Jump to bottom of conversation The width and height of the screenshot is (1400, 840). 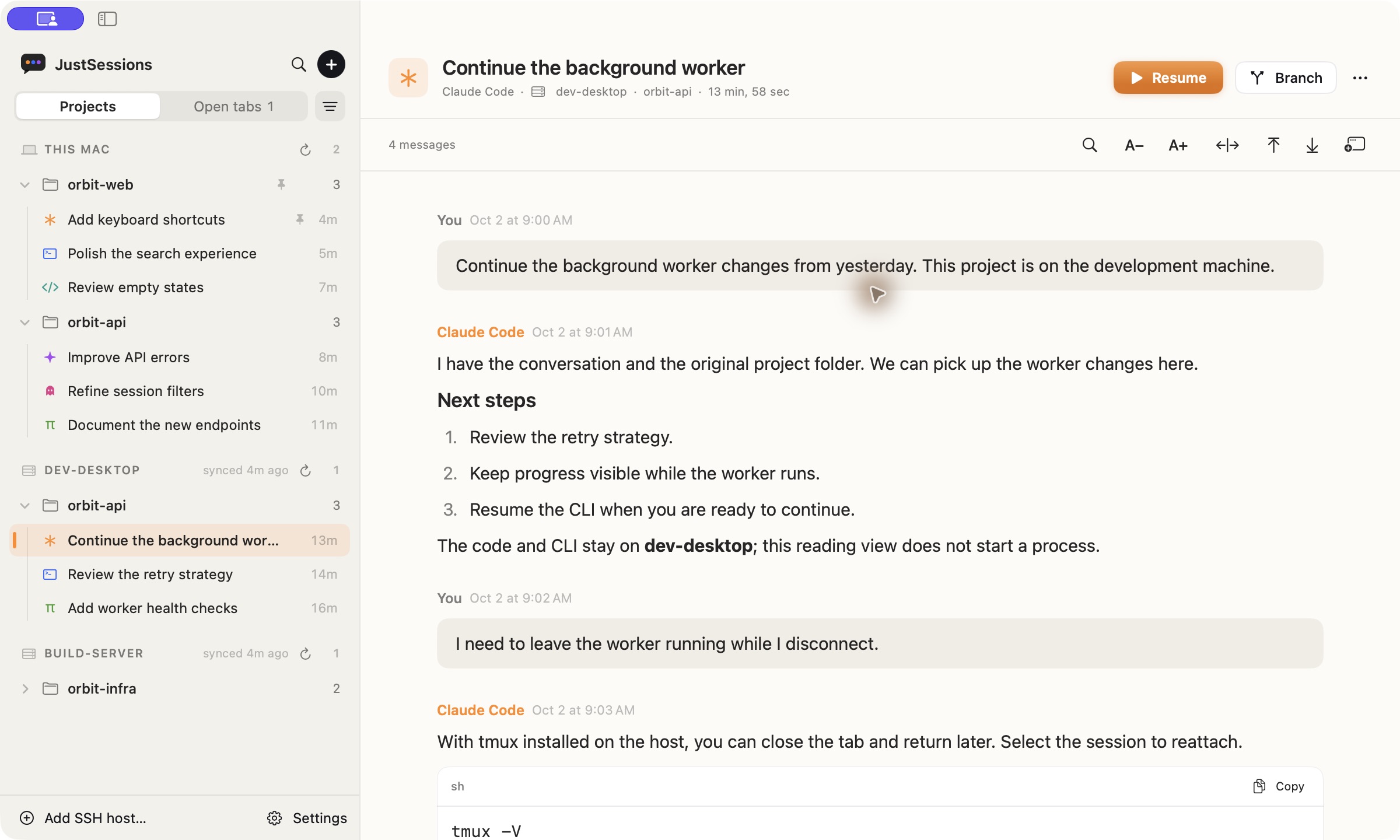tap(1312, 145)
